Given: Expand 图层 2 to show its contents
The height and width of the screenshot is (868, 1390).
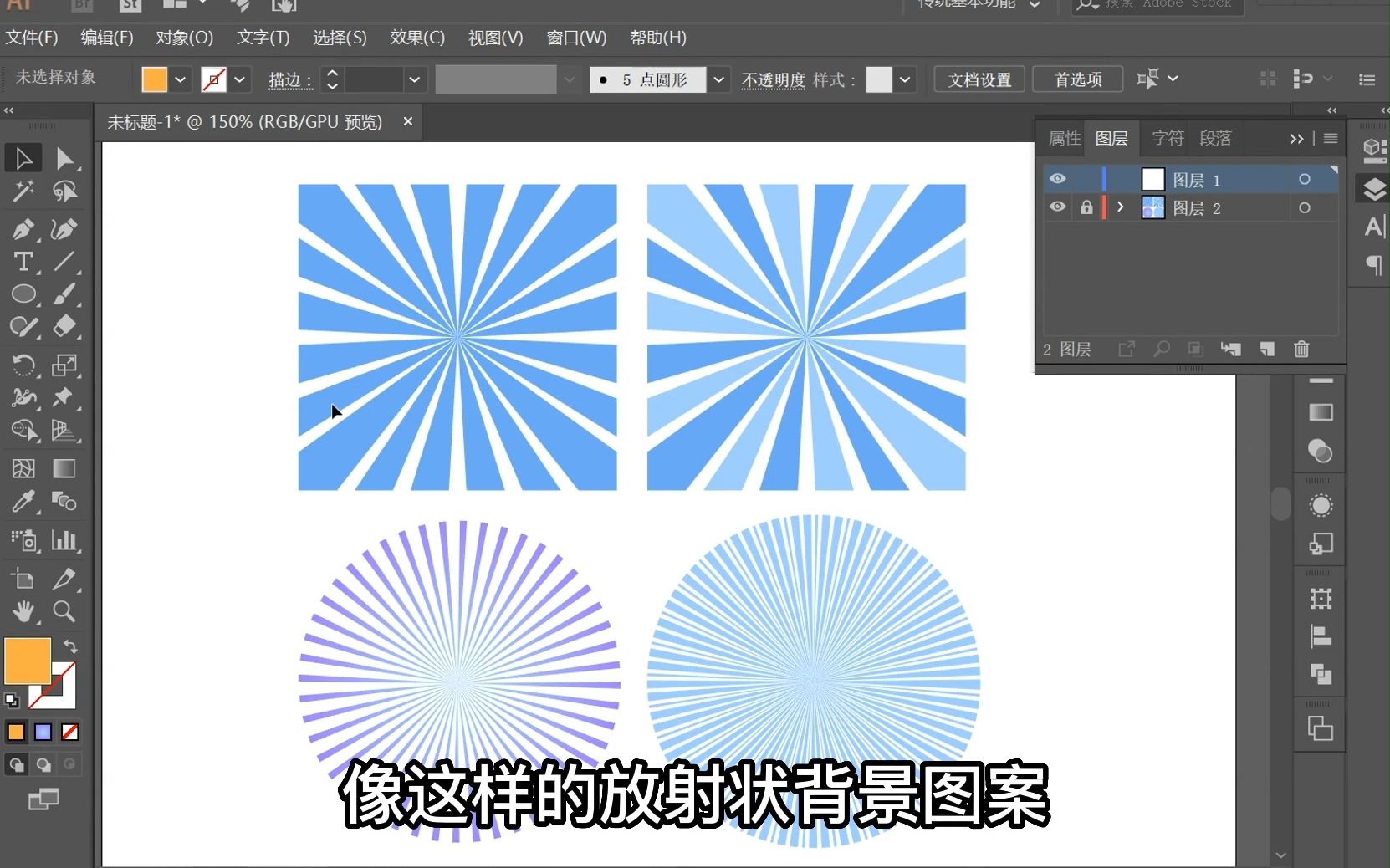Looking at the screenshot, I should click(1119, 207).
